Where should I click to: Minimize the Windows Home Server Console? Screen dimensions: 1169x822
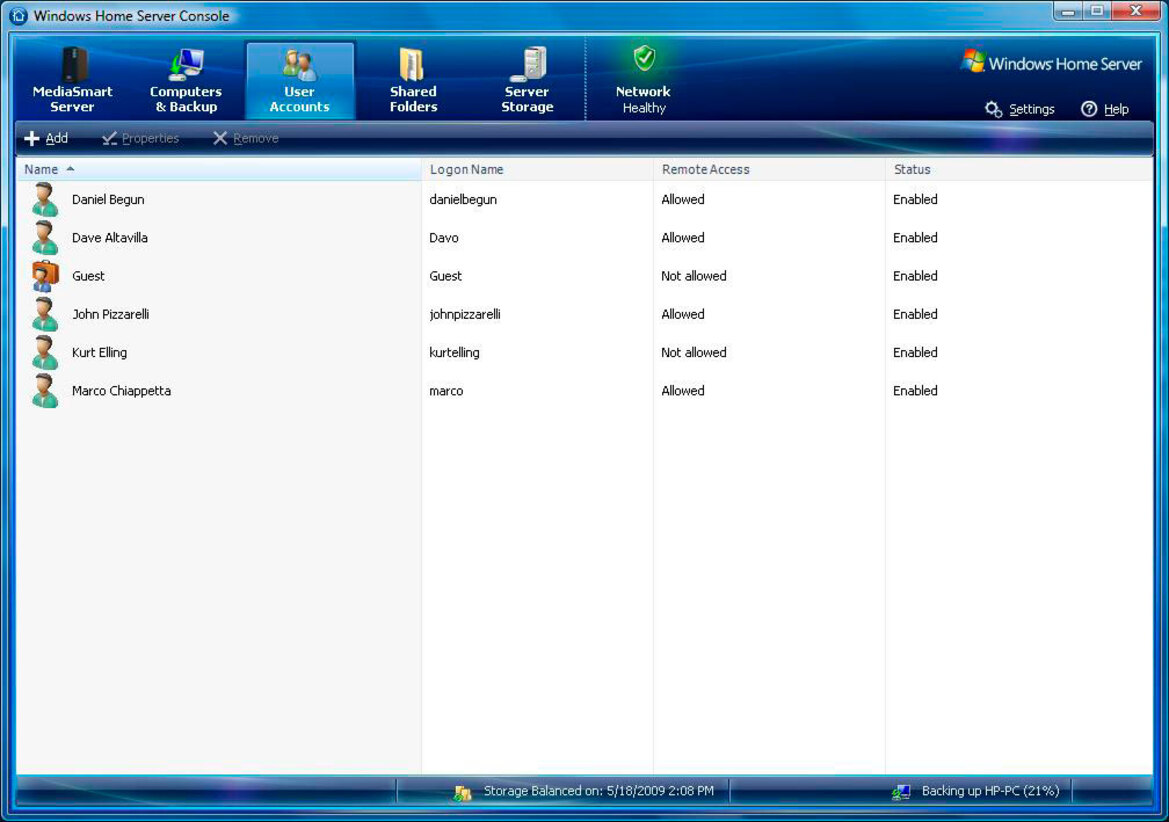pos(1068,10)
